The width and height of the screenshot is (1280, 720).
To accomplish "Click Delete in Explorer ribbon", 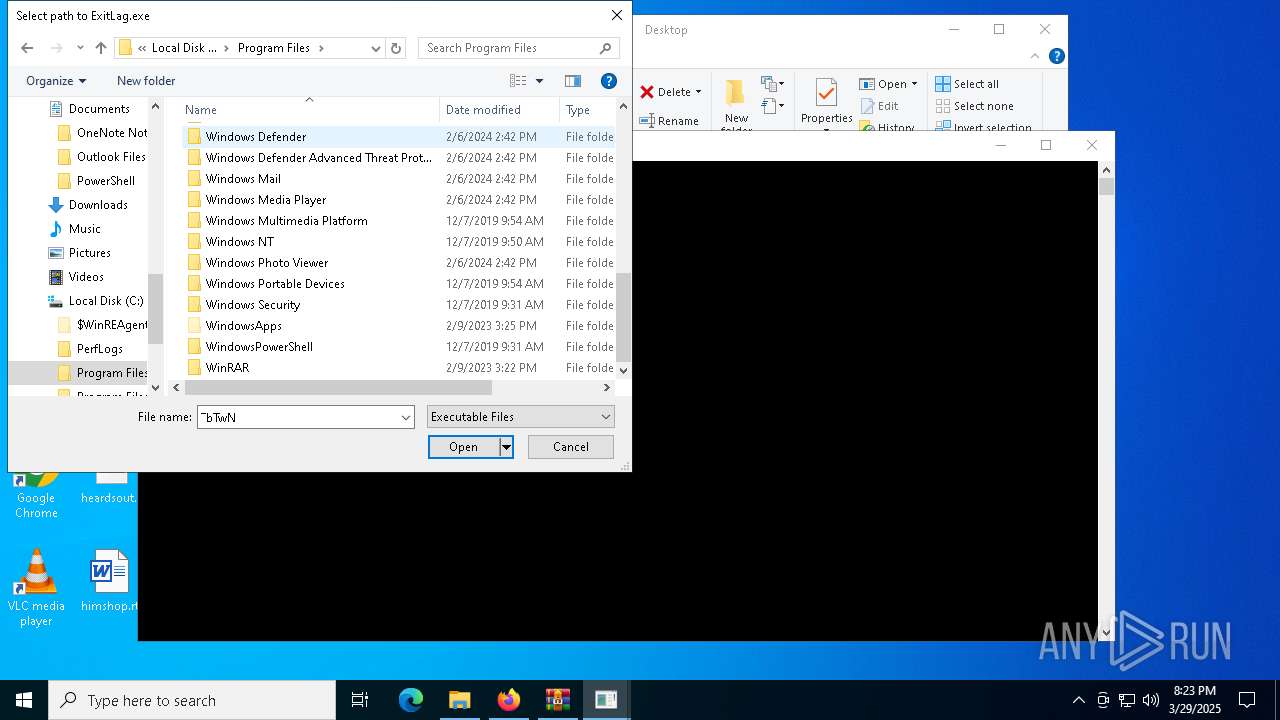I will point(670,92).
